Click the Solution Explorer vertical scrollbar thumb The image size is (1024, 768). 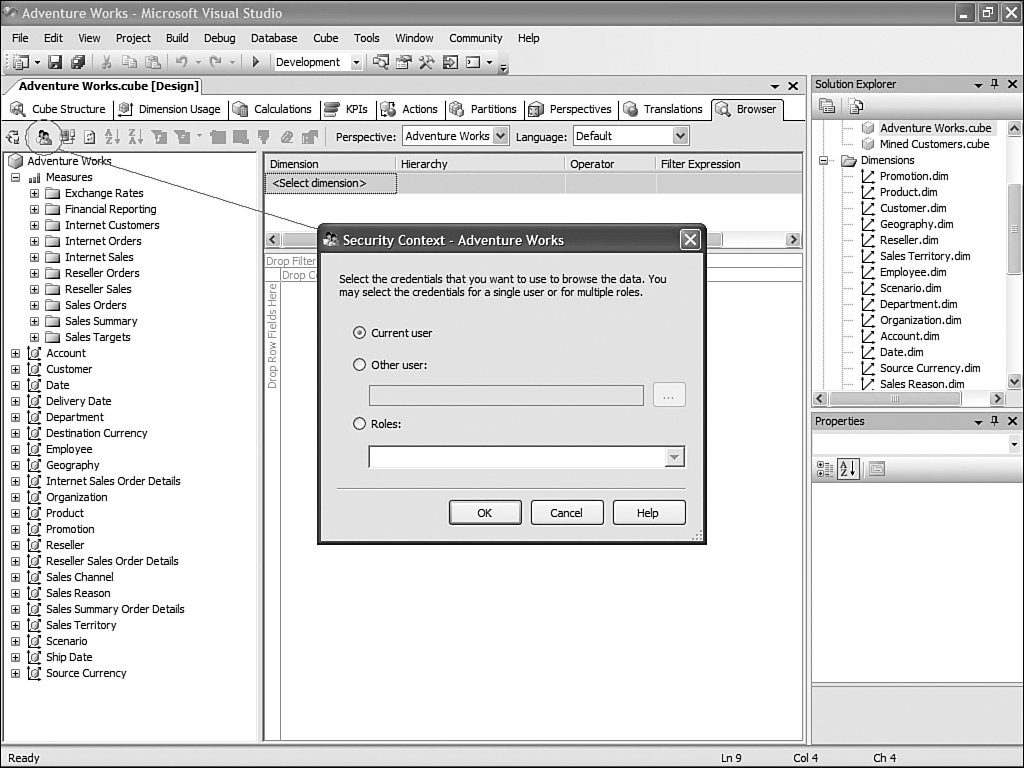click(x=1014, y=229)
